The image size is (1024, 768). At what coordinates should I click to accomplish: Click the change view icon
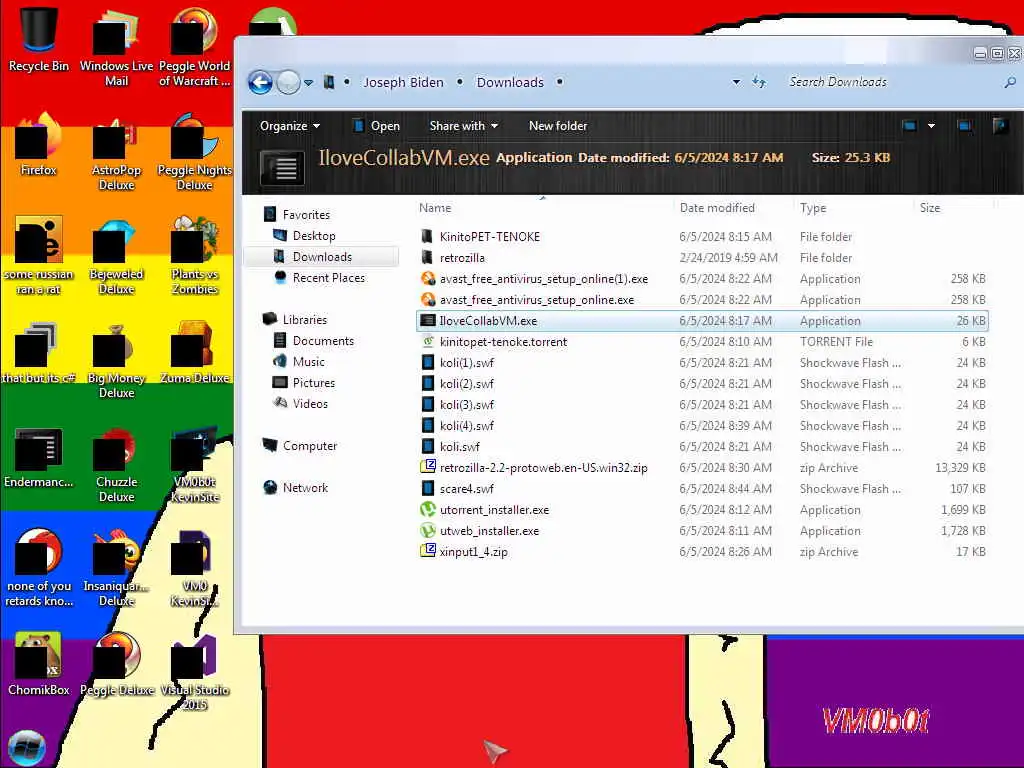(x=909, y=125)
